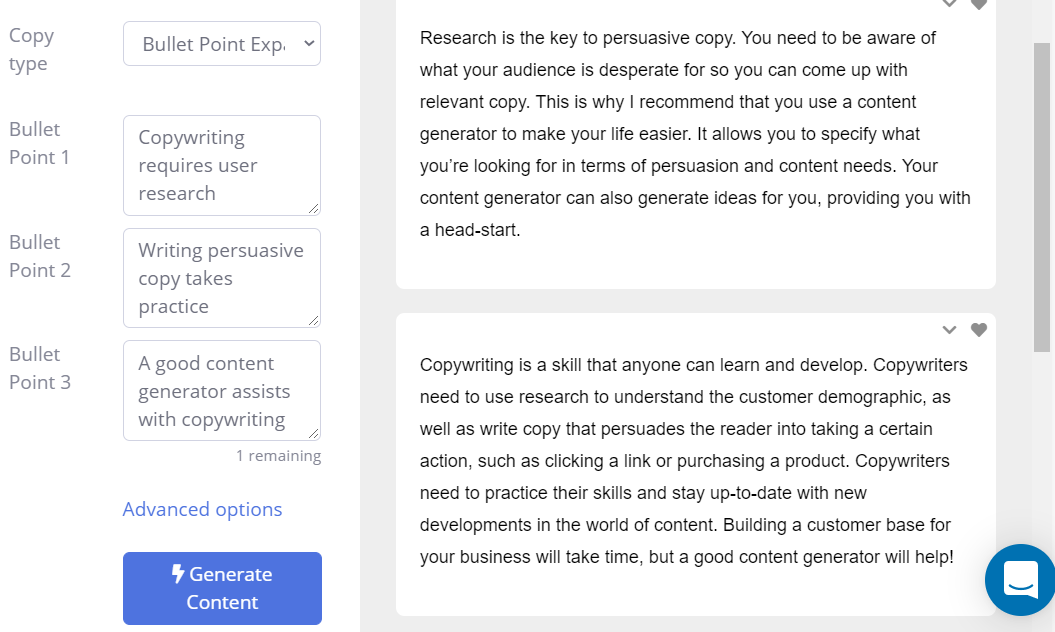
Task: Favorite the second generated output via heart icon
Action: pos(979,329)
